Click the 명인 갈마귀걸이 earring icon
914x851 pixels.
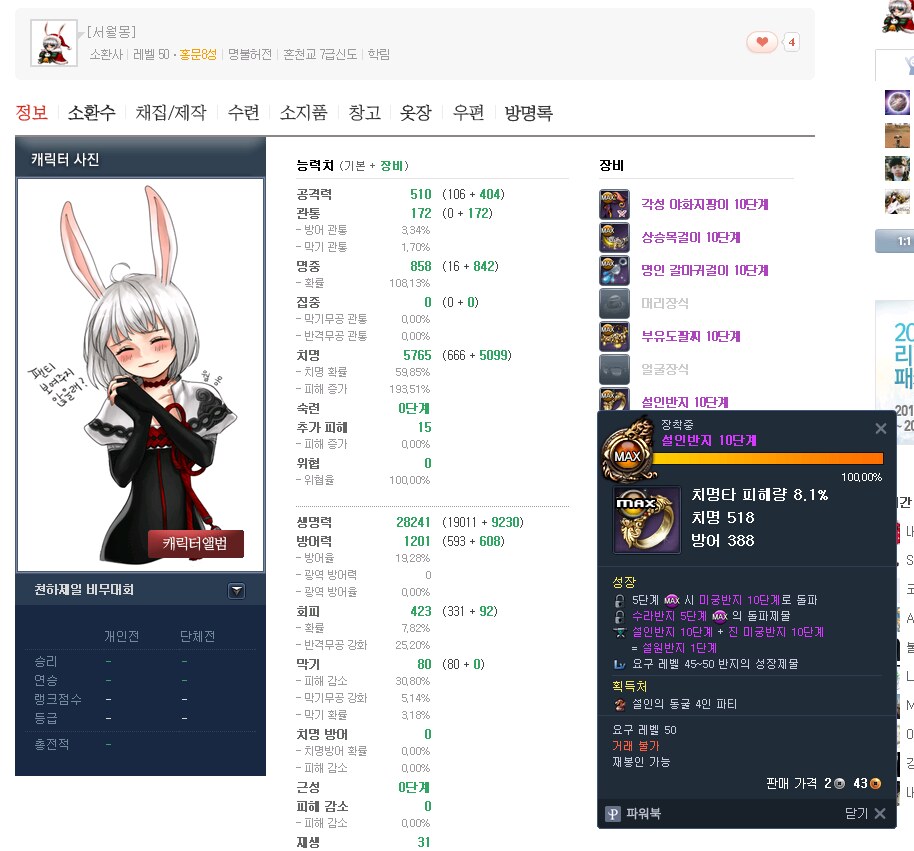click(x=613, y=270)
